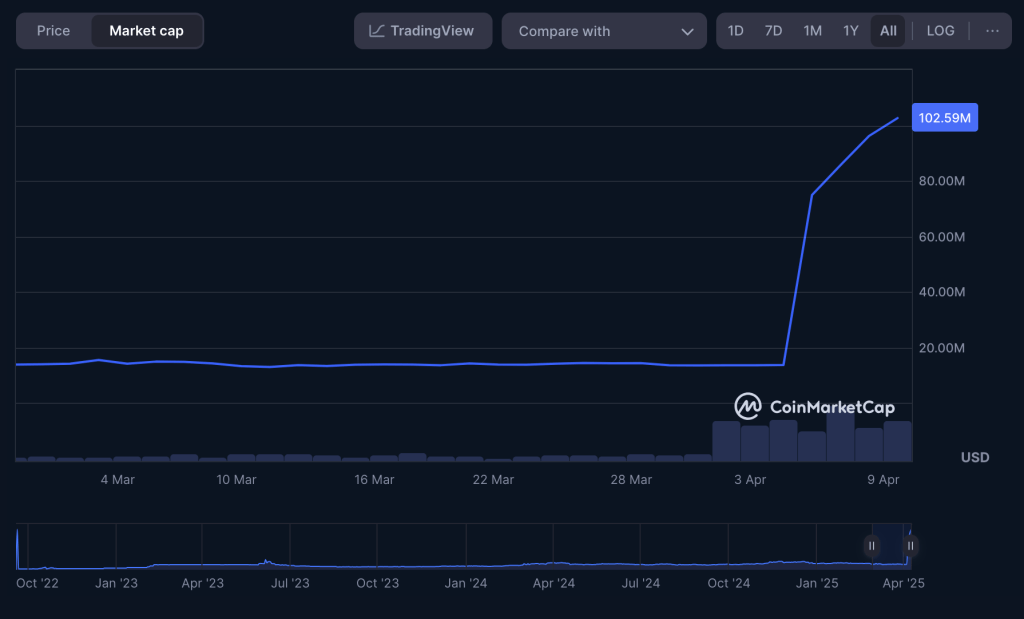Select the 1M timeframe
This screenshot has width=1024, height=619.
812,30
